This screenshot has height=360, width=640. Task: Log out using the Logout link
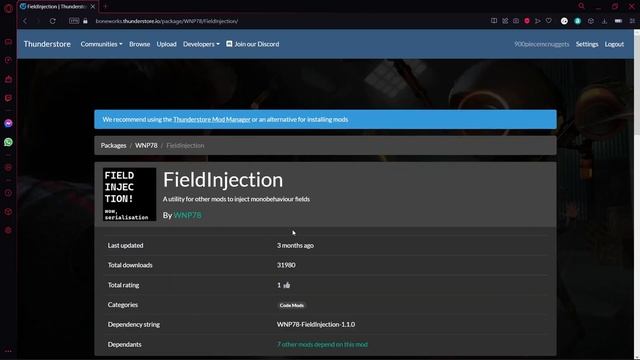[614, 44]
